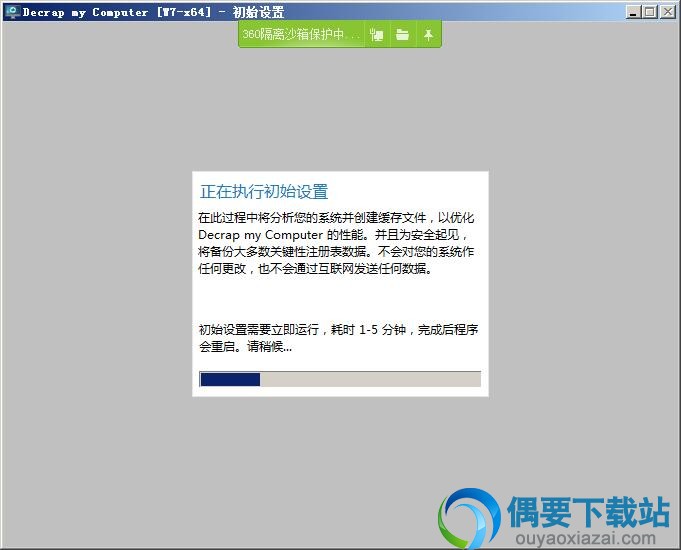Screen dimensions: 681x550
Task: Minimize the Decrap my Computer window
Action: 633,12
